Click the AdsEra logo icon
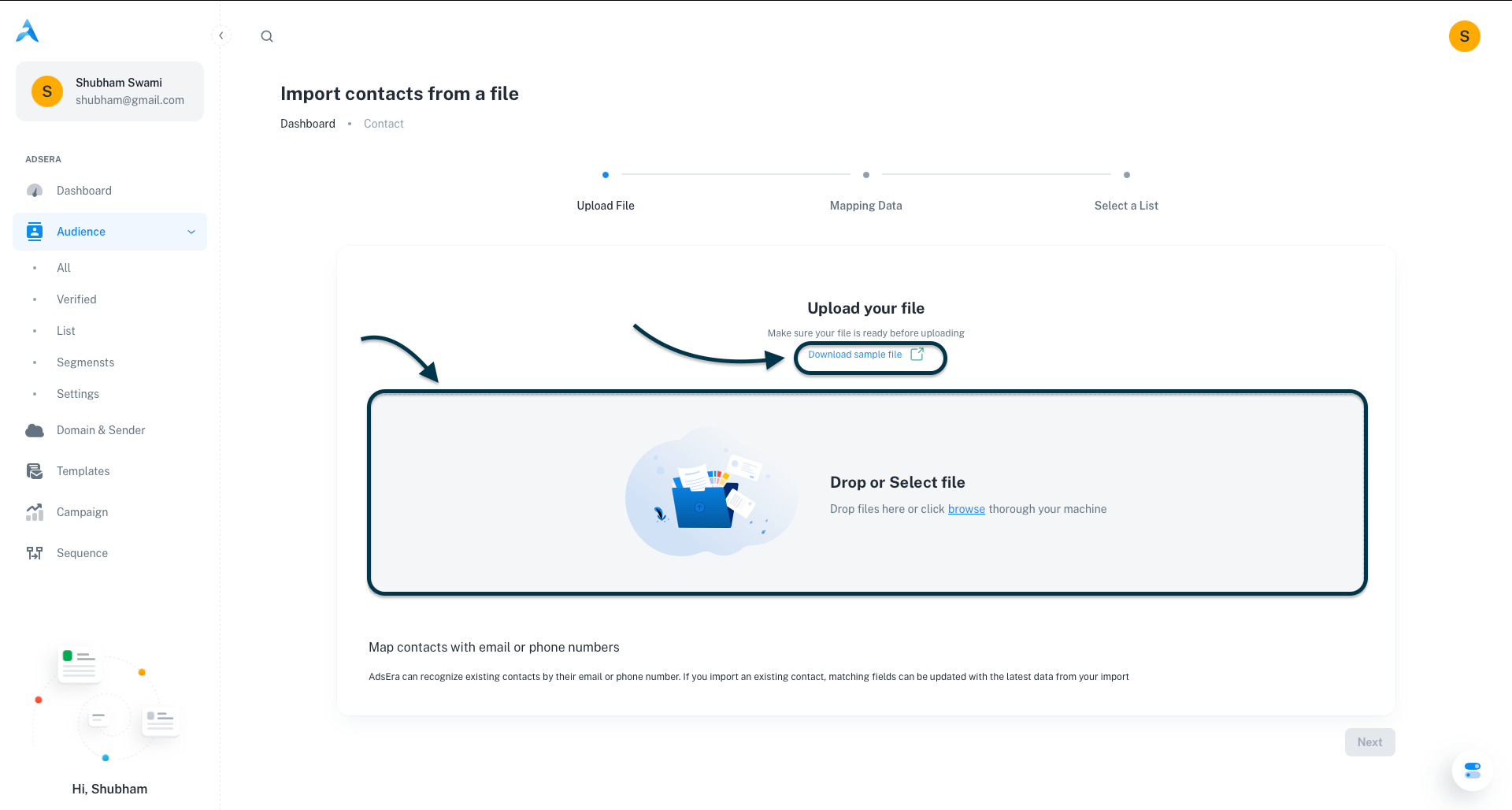The width and height of the screenshot is (1512, 810). pos(28,32)
